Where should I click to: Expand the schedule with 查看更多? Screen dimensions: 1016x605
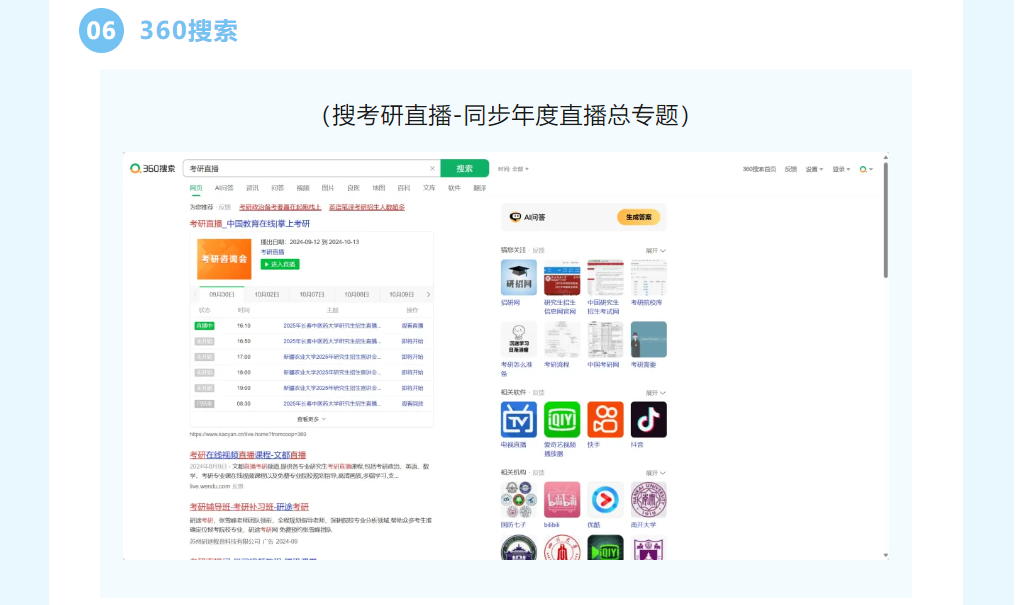(312, 419)
